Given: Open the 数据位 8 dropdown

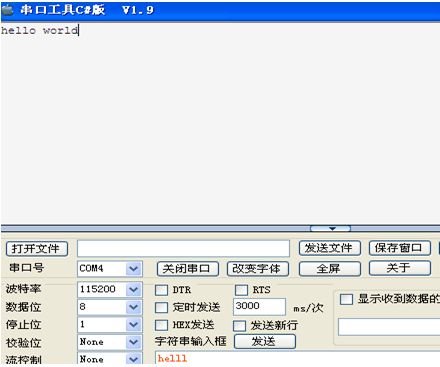Looking at the screenshot, I should coord(134,307).
